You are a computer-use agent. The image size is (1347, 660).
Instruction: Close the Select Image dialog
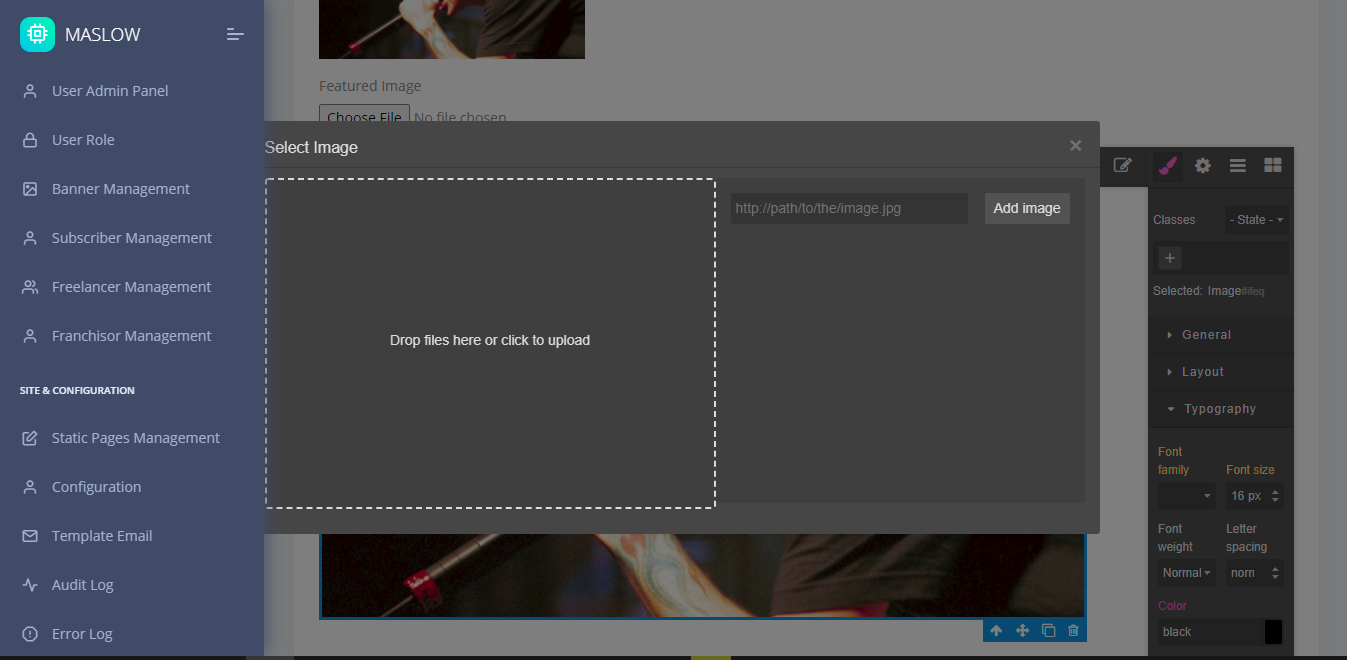[1075, 146]
